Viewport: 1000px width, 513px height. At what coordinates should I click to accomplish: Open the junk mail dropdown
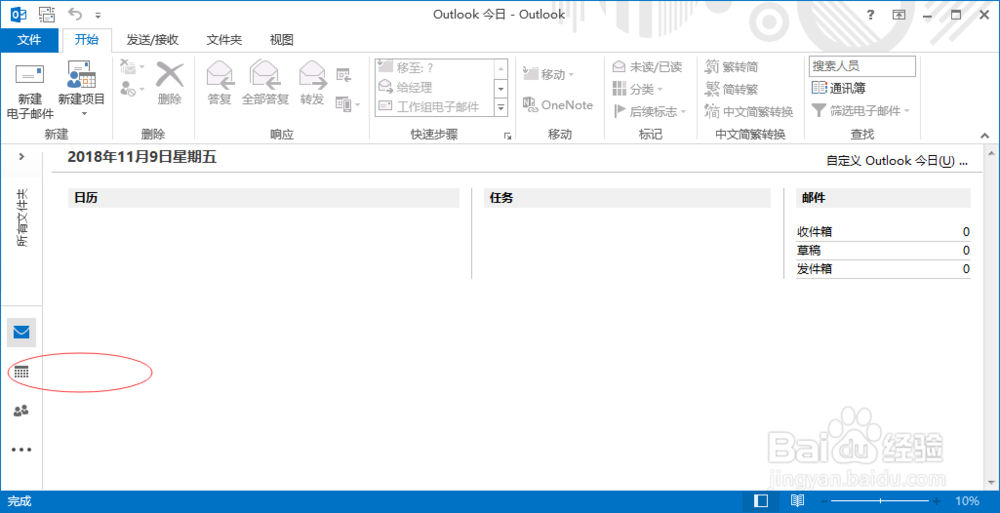(132, 89)
